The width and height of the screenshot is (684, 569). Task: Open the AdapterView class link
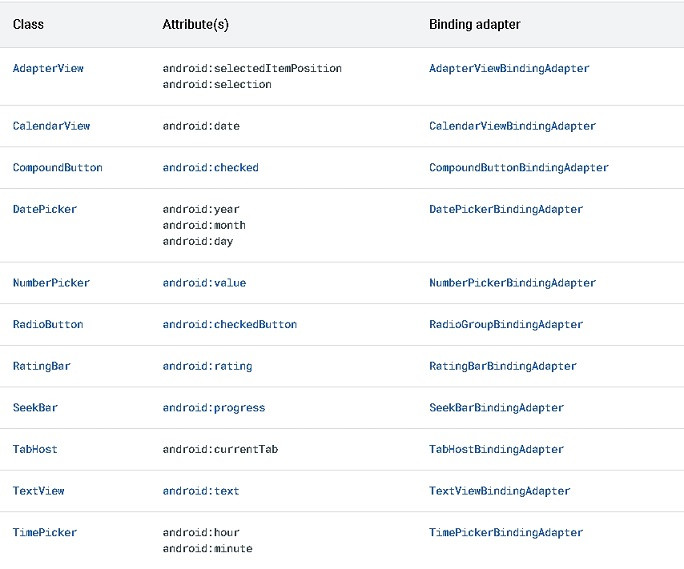click(48, 69)
